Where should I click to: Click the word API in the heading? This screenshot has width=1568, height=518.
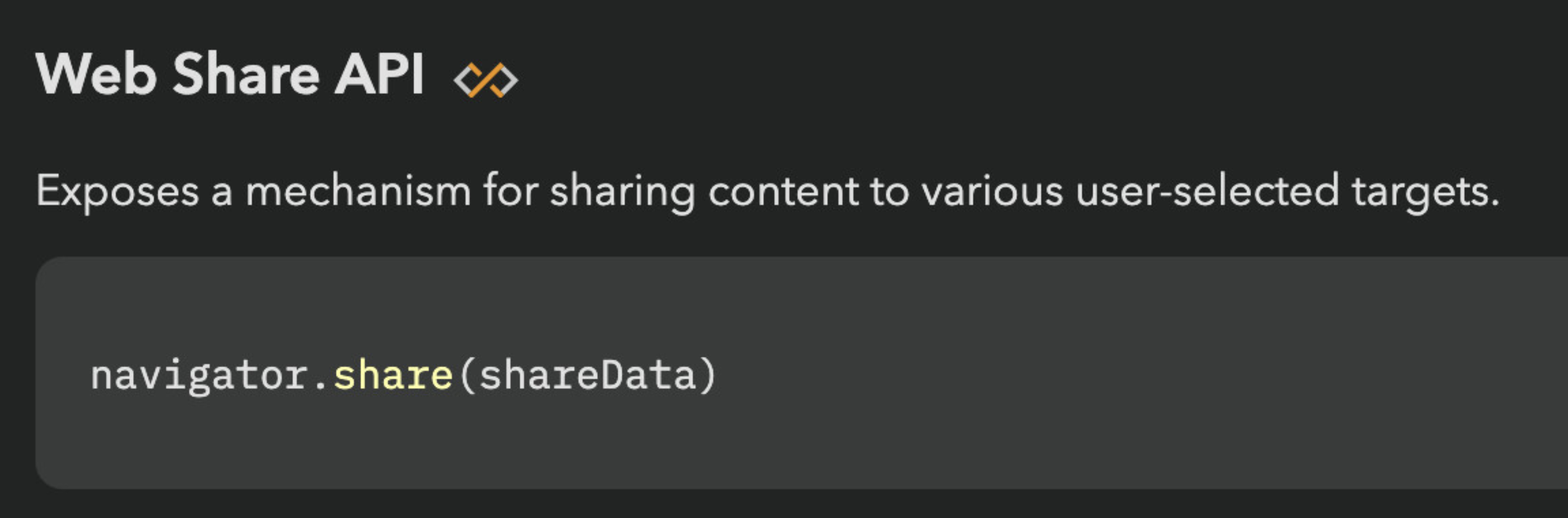[379, 74]
